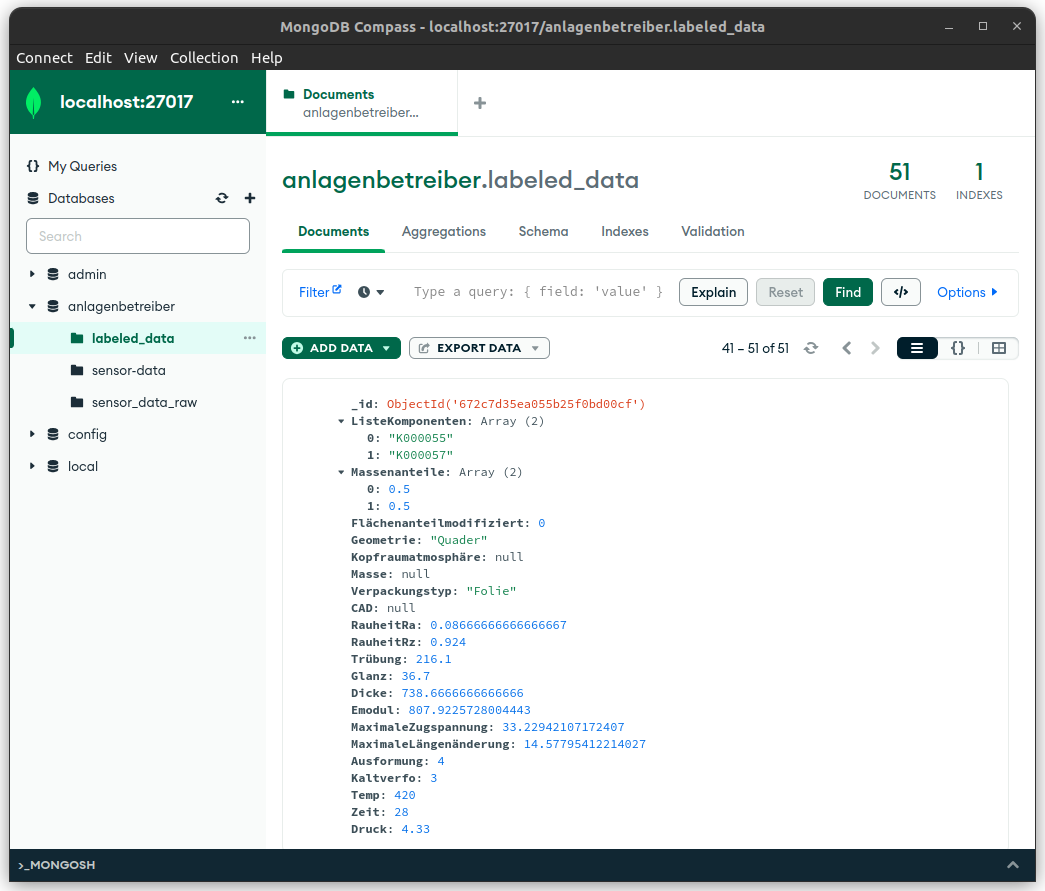1045x891 pixels.
Task: Expand the MONGOSH shell panel chevron
Action: 1012,865
